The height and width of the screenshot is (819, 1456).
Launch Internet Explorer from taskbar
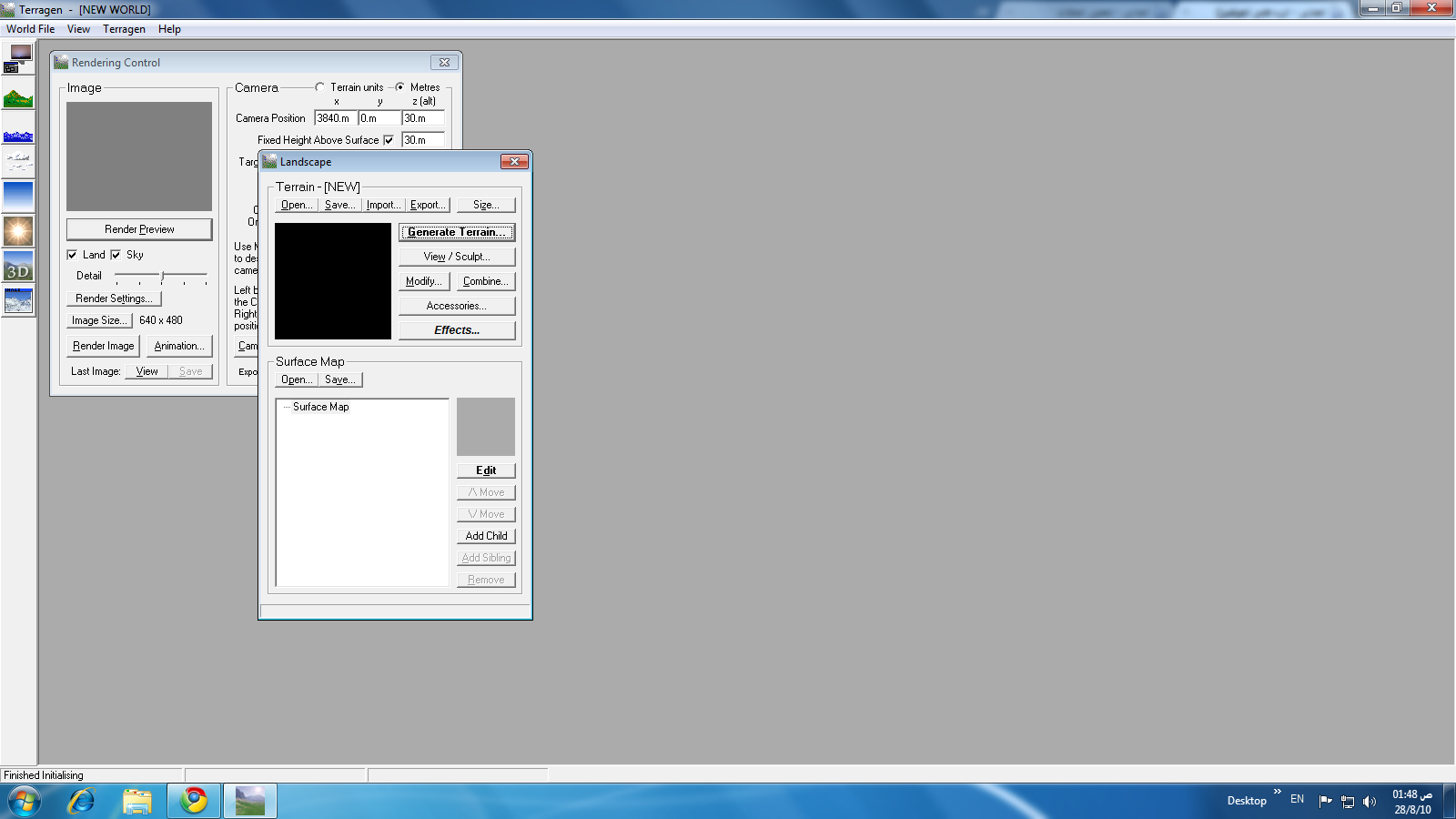(x=82, y=801)
